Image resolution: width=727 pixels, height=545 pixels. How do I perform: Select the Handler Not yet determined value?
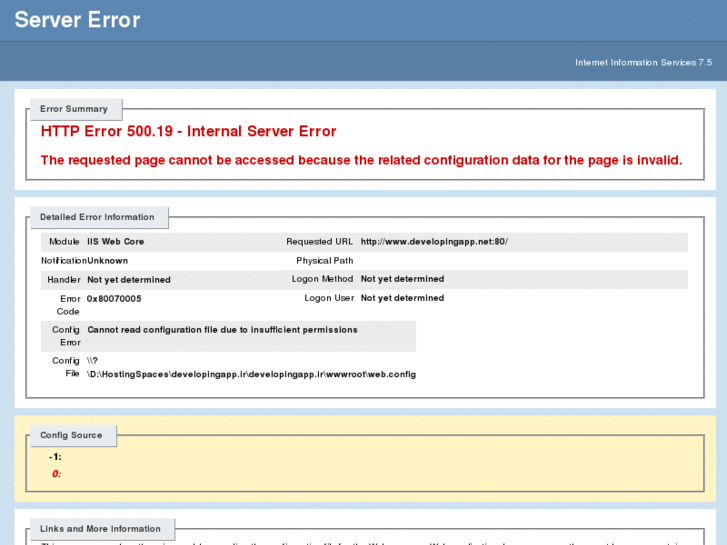[x=129, y=280]
